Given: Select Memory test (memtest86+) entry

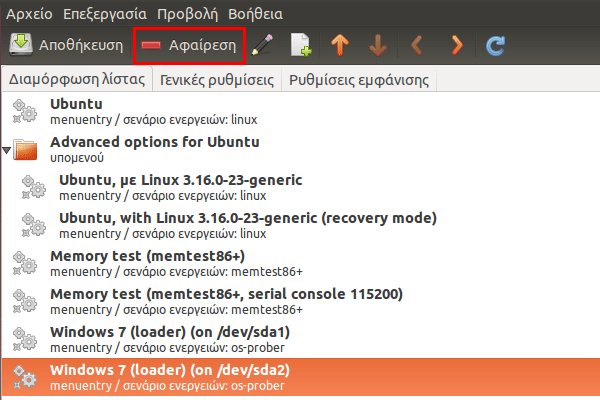Looking at the screenshot, I should [x=301, y=263].
